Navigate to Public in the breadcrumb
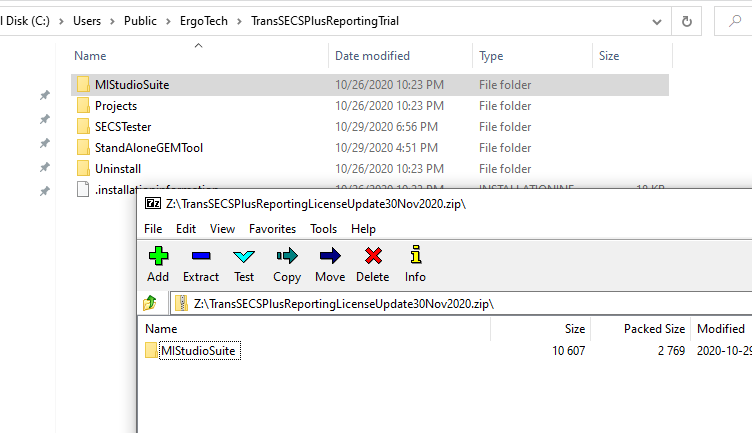Screen dimensions: 752x433 tap(140, 21)
